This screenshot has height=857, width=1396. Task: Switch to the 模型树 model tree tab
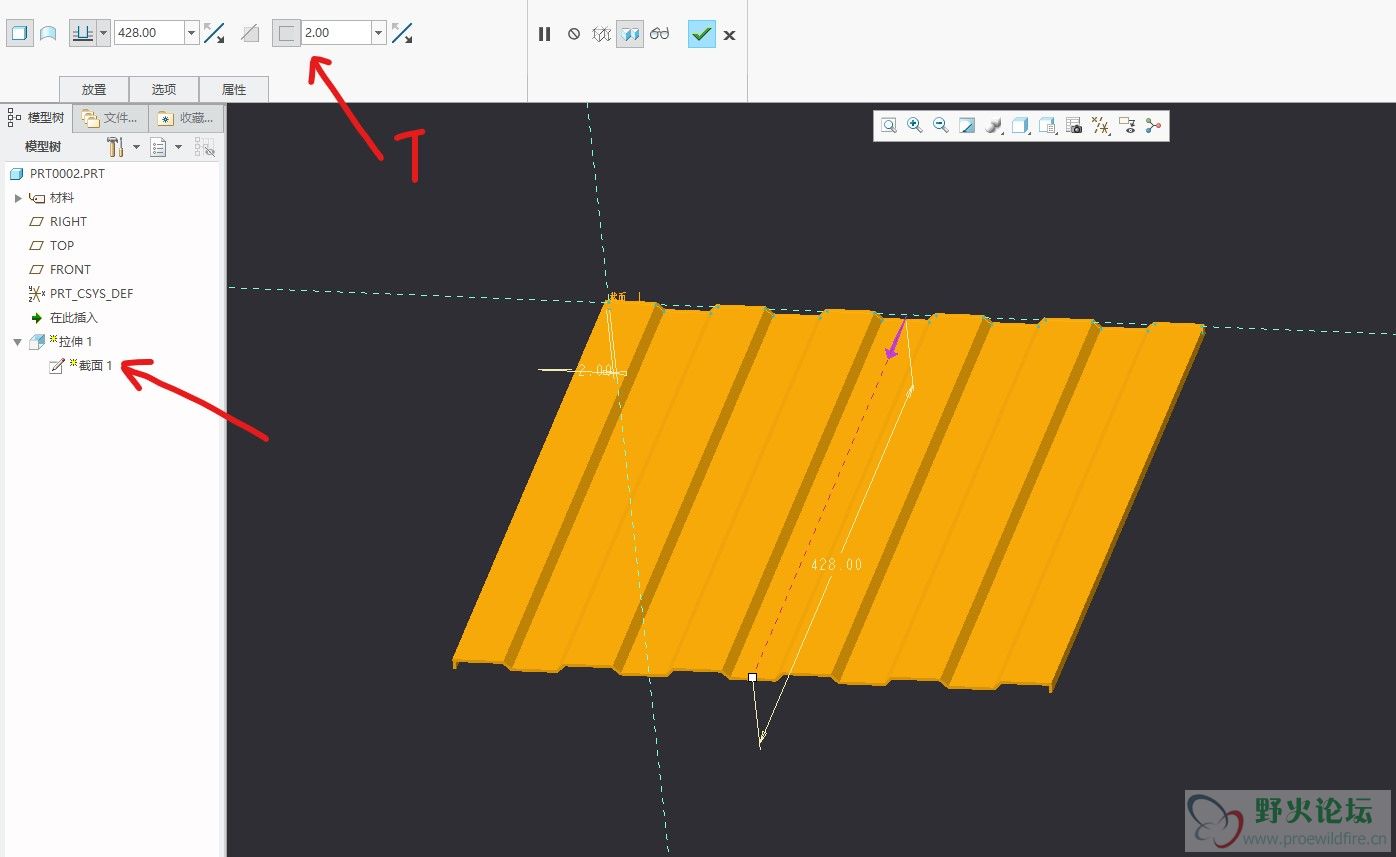tap(37, 118)
